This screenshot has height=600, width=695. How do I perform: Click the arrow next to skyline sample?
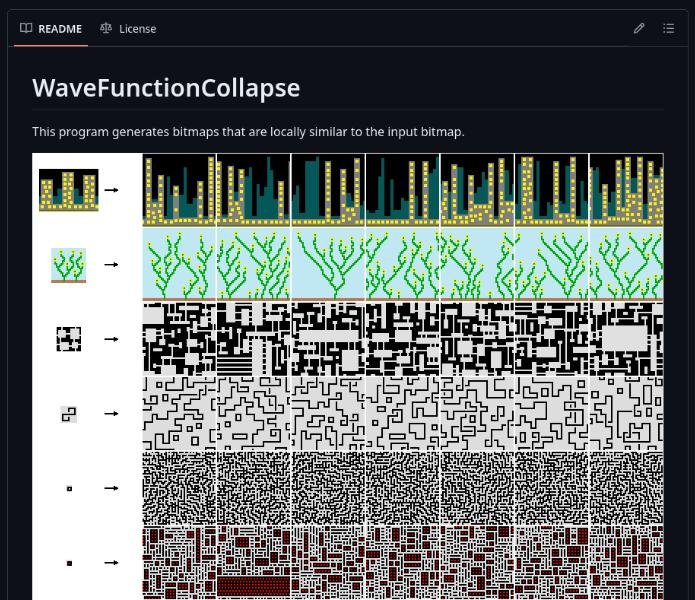click(111, 190)
